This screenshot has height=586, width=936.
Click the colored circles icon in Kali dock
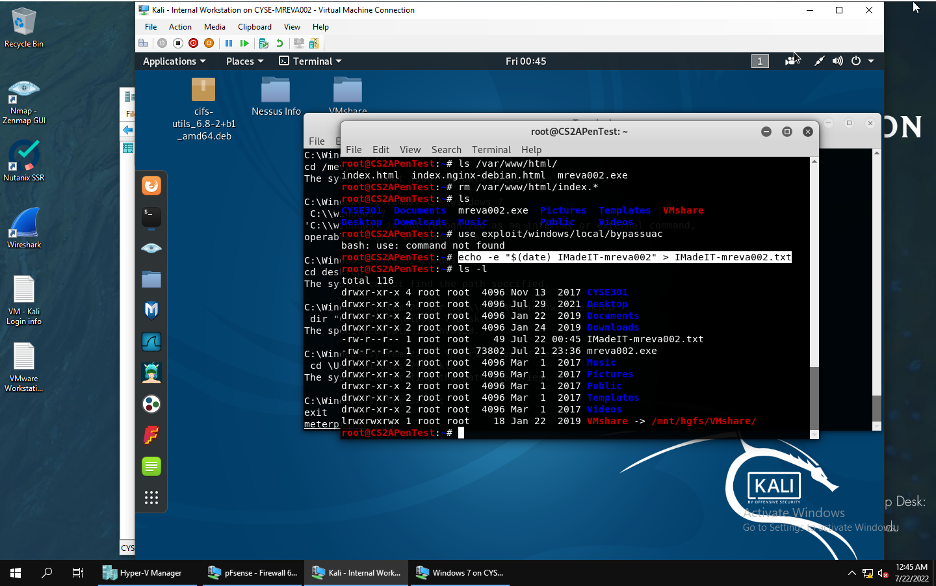[x=151, y=404]
